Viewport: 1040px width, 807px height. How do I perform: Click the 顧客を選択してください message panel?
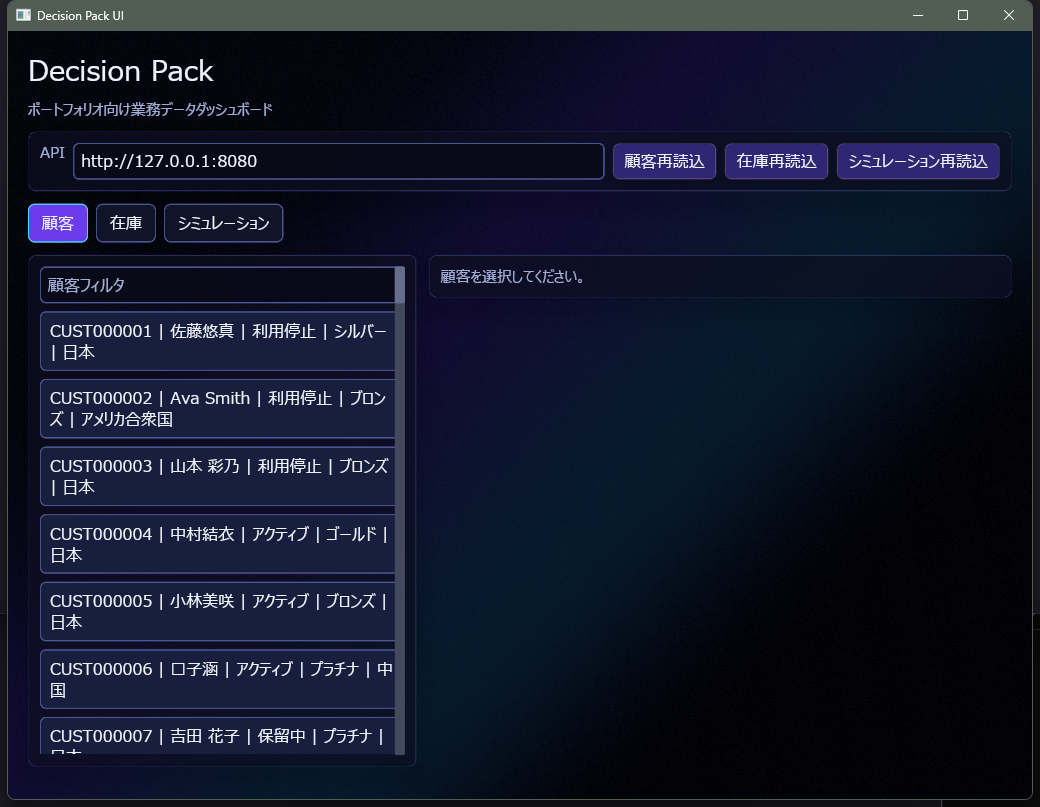(720, 277)
